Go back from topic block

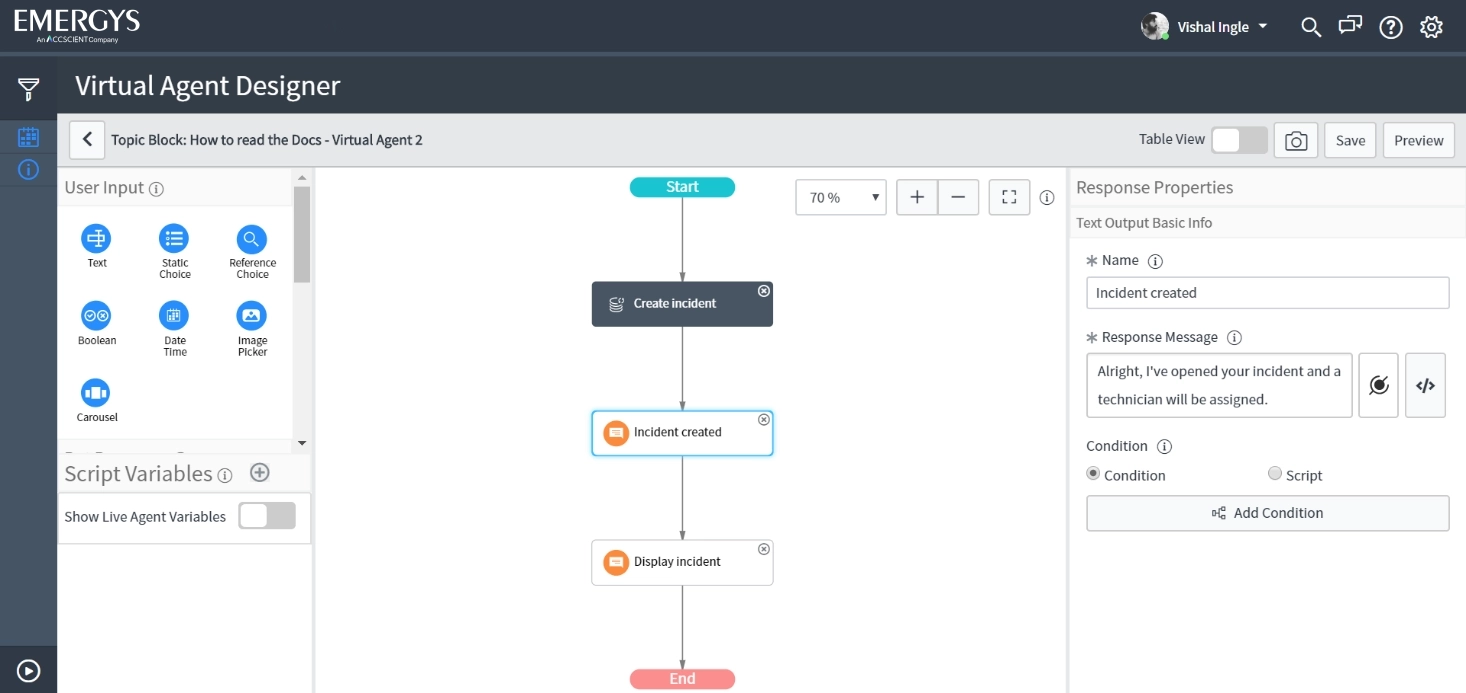click(x=87, y=140)
